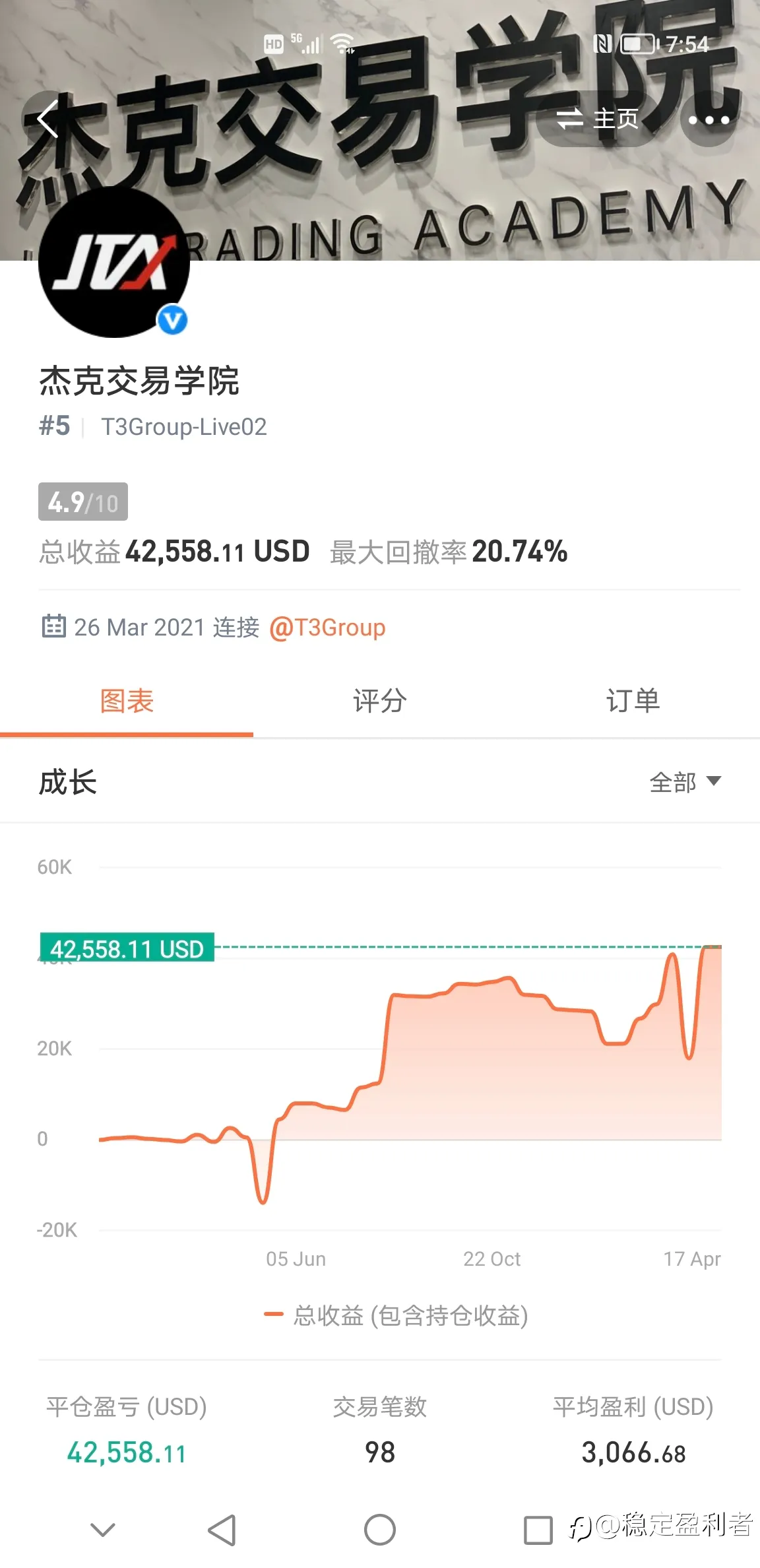Image resolution: width=760 pixels, height=1568 pixels.
Task: Tap the calendar icon beside 26 Mar 2021
Action: (53, 626)
